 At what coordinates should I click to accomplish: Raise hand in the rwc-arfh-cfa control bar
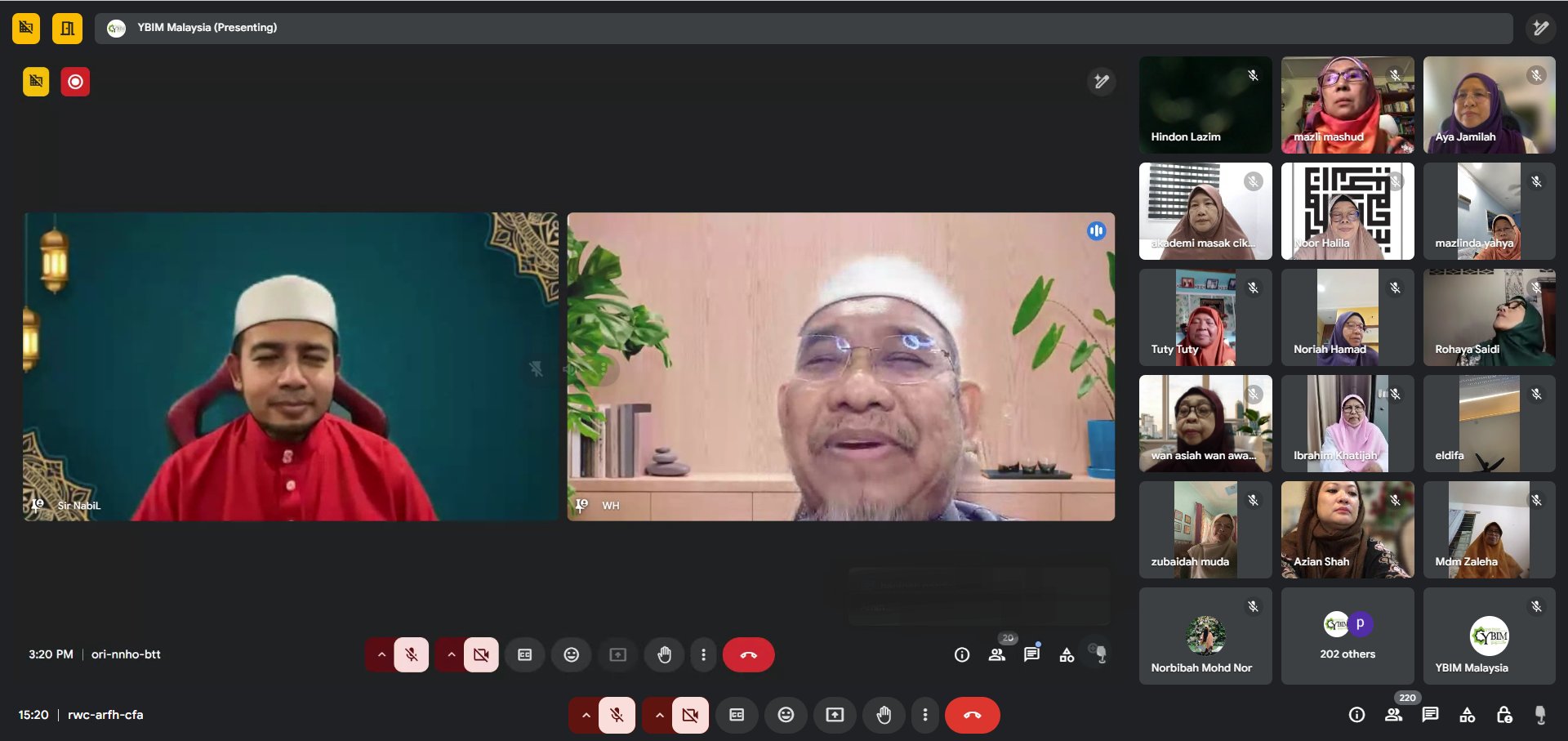click(x=884, y=715)
